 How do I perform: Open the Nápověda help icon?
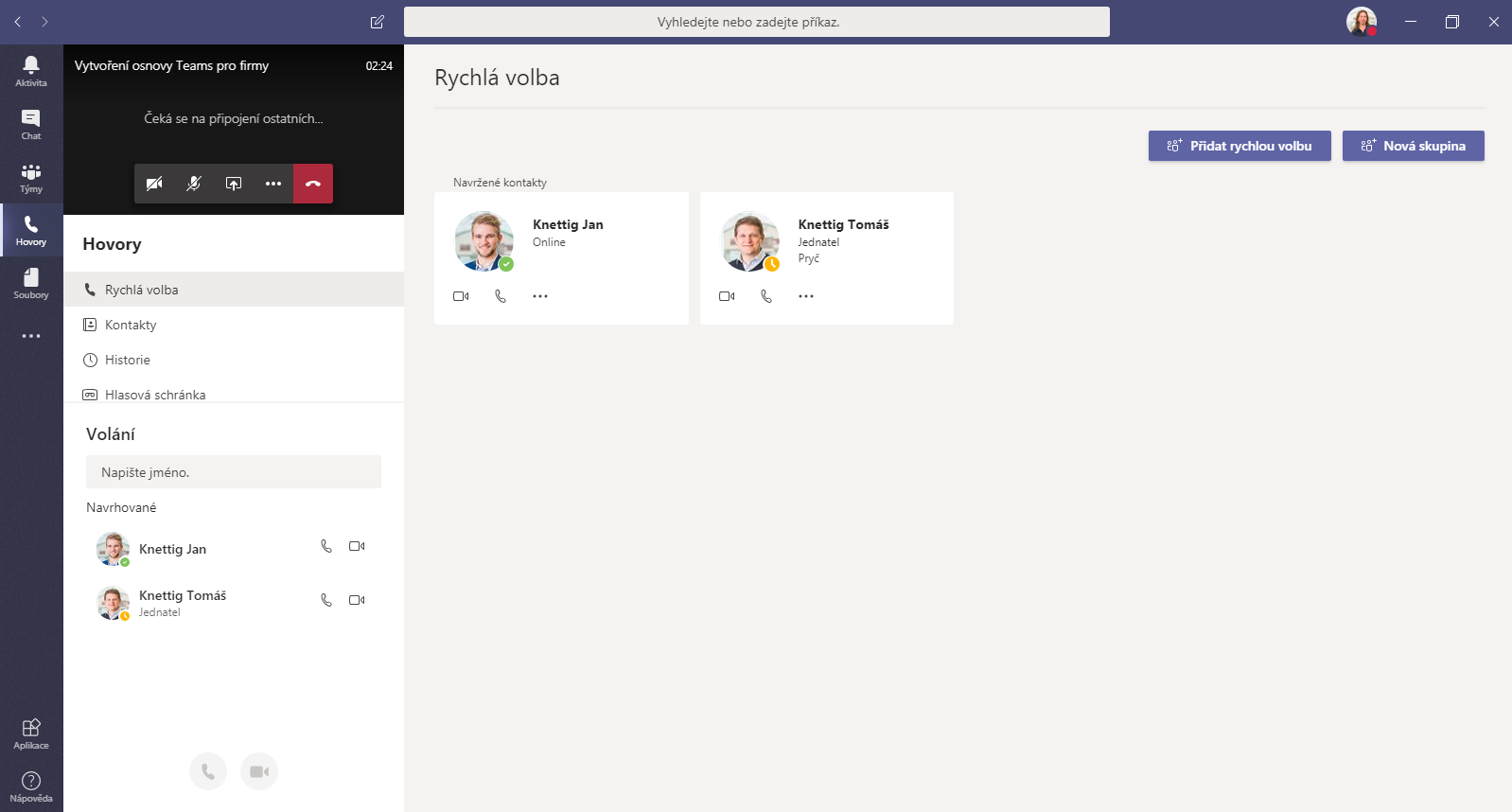31,786
